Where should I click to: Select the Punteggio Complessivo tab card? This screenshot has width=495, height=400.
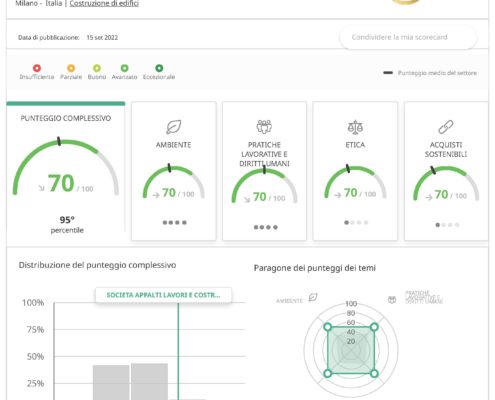pos(66,167)
